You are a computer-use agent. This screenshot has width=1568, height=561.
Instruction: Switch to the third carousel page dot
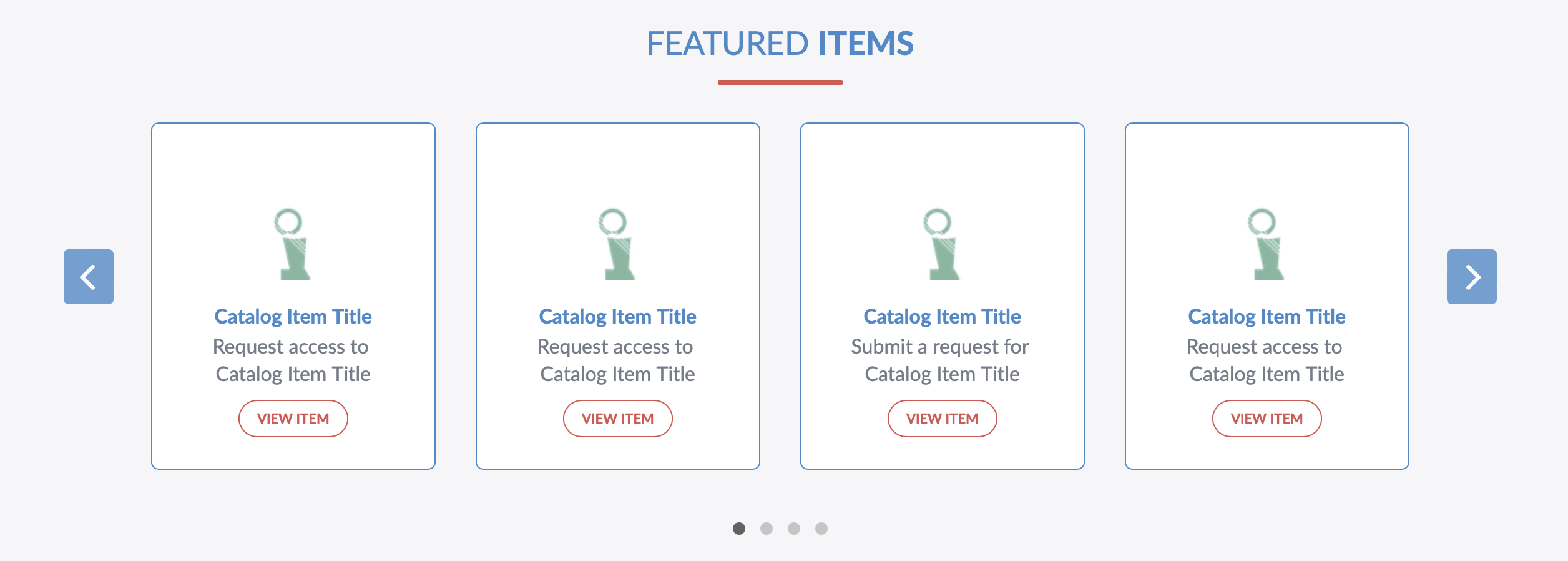(794, 528)
